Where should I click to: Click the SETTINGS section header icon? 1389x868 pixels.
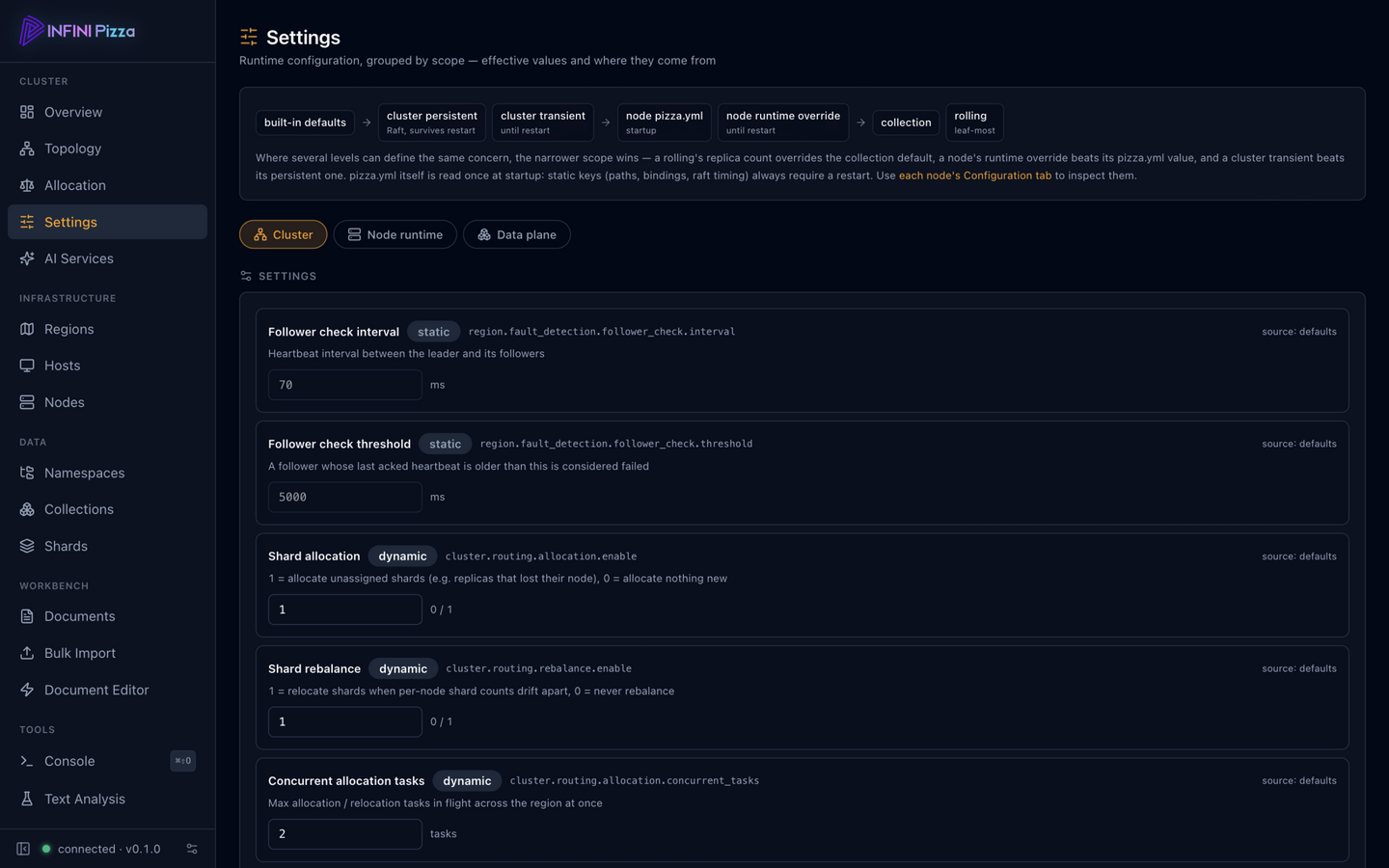(246, 276)
